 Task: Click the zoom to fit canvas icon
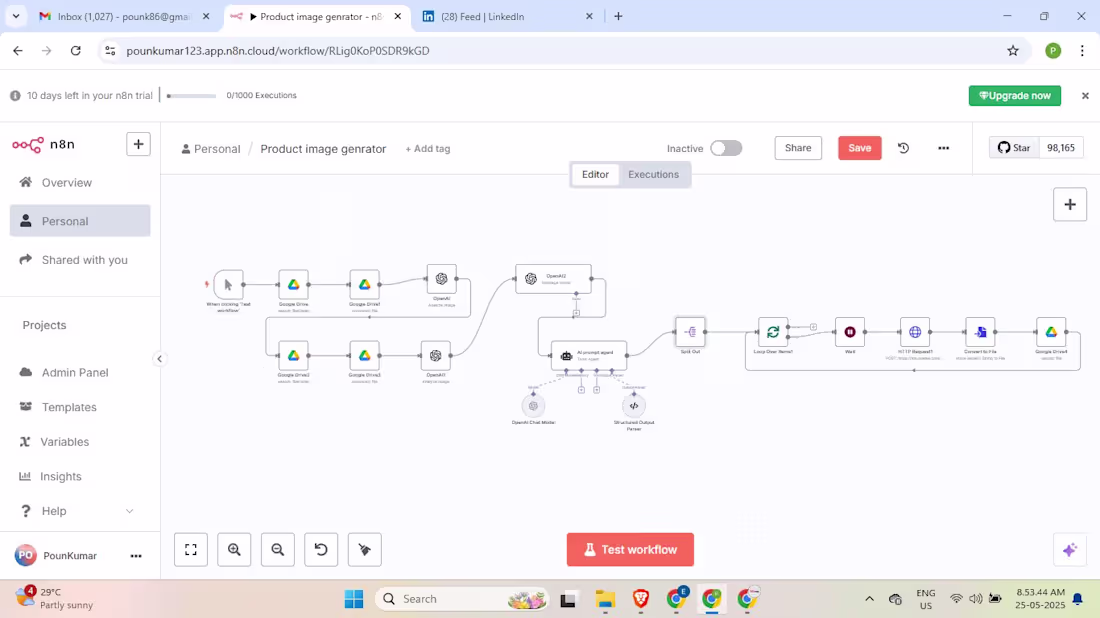pyautogui.click(x=190, y=549)
